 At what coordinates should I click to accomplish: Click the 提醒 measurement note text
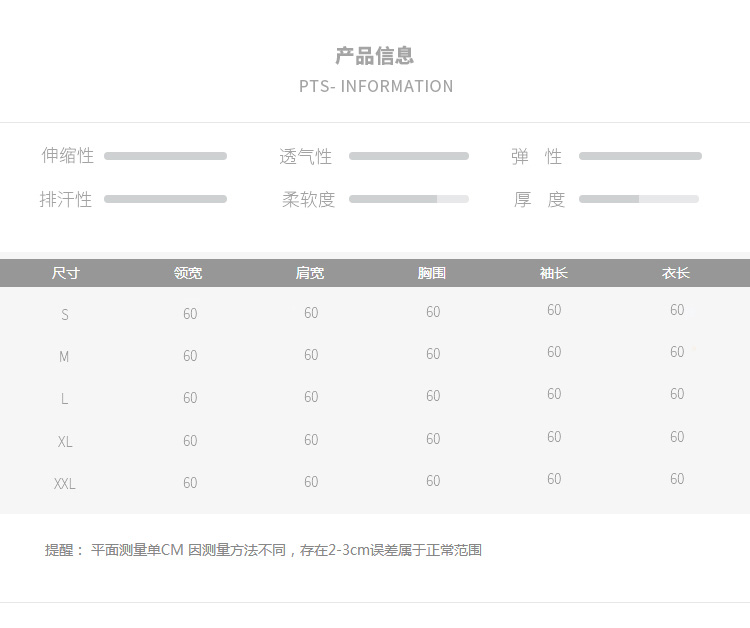(x=263, y=550)
